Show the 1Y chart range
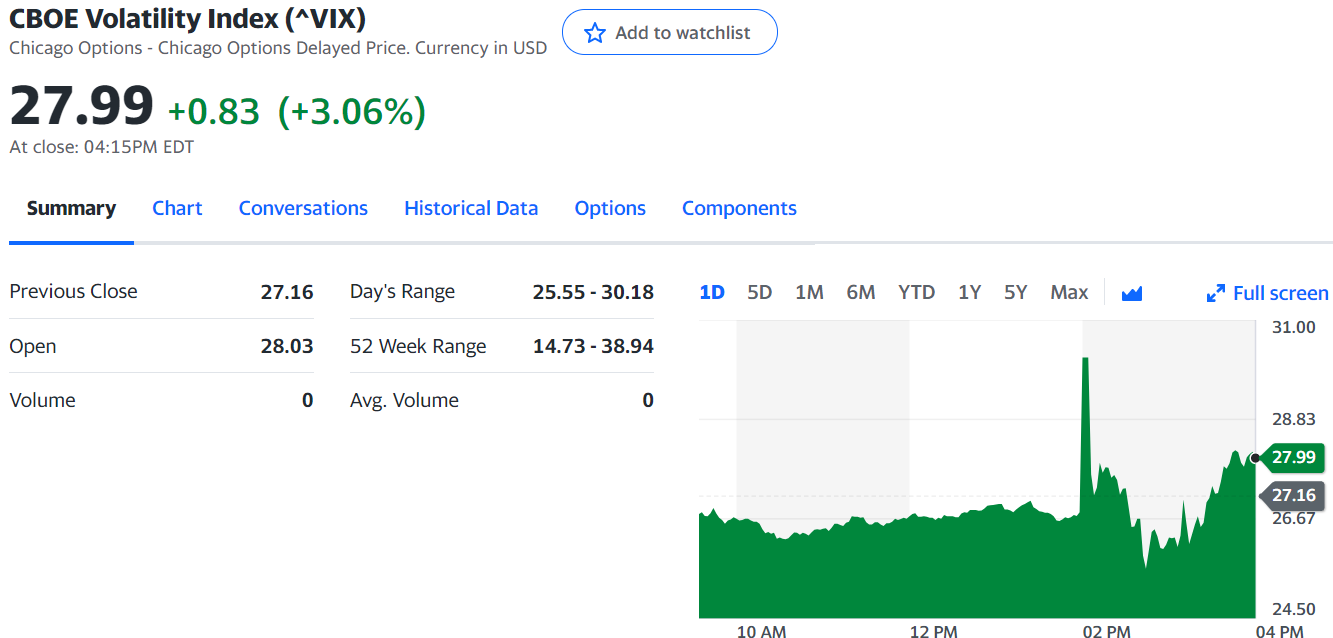The image size is (1333, 638). [x=969, y=292]
